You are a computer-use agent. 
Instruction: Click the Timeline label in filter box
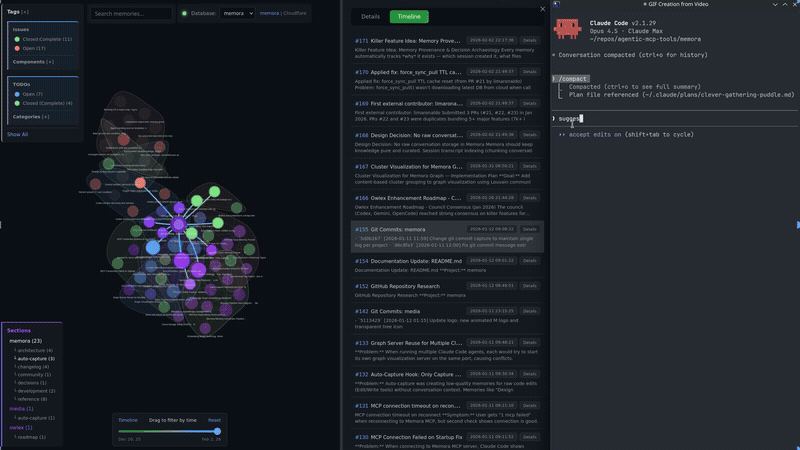128,420
